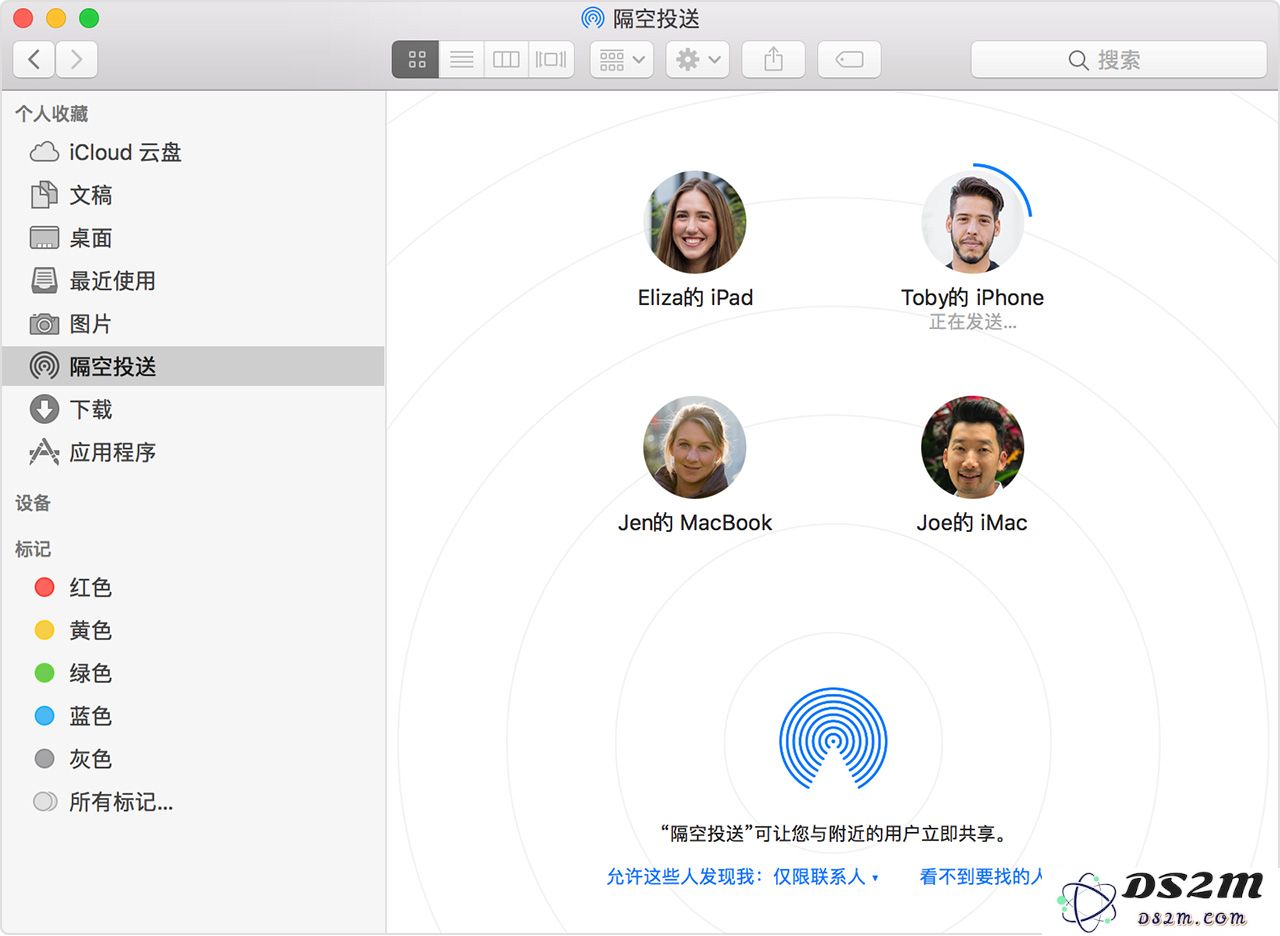
Task: Select the 灰色 tag label
Action: [x=90, y=760]
